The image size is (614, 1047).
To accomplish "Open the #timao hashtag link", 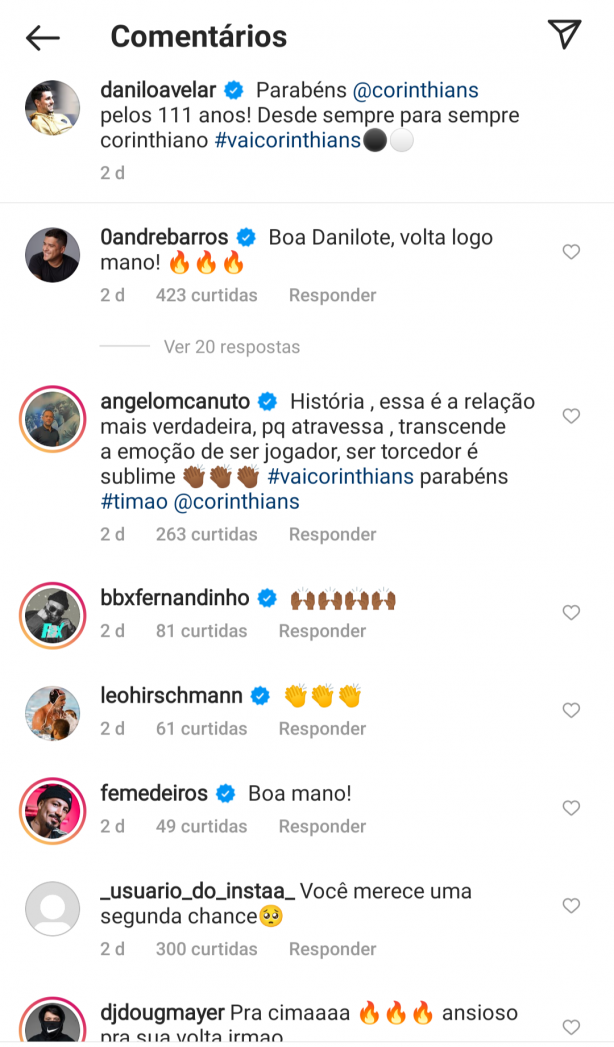I will coord(134,501).
